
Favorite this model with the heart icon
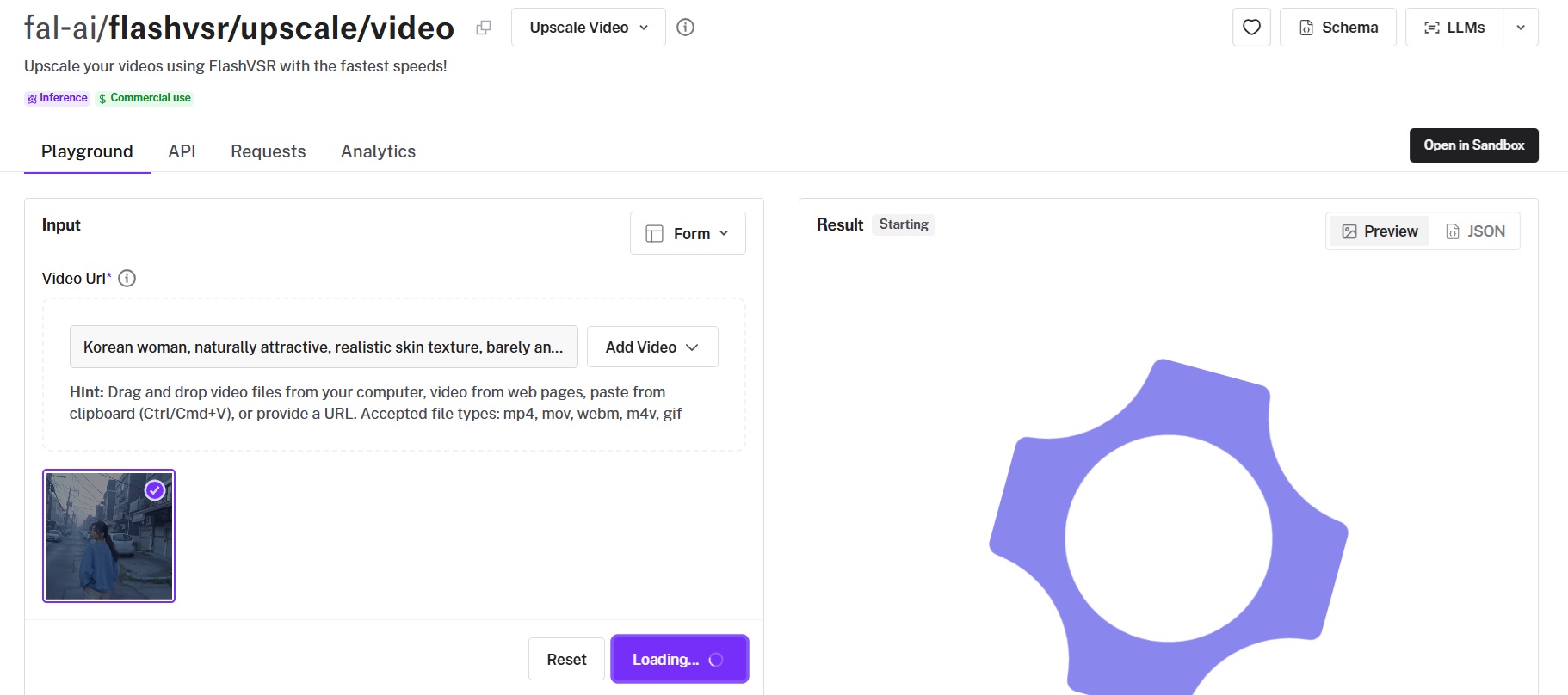(x=1251, y=28)
